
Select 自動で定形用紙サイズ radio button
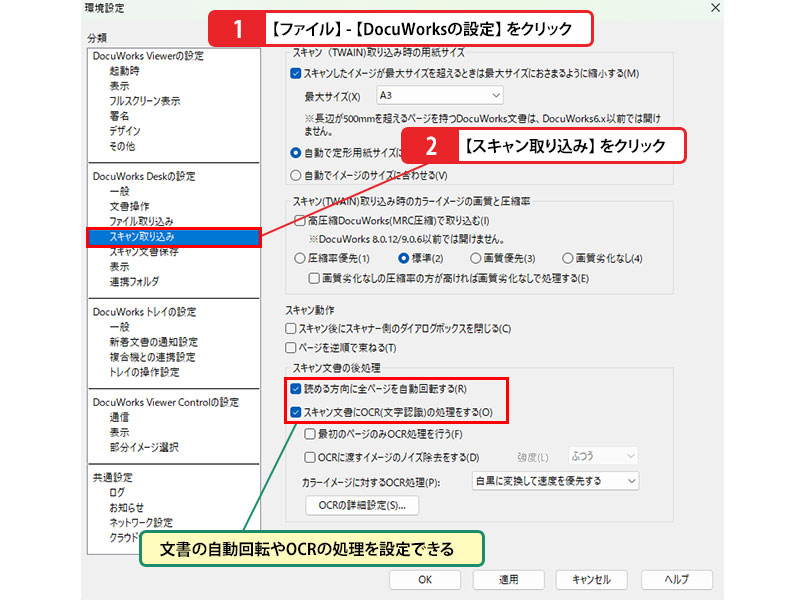click(x=295, y=153)
